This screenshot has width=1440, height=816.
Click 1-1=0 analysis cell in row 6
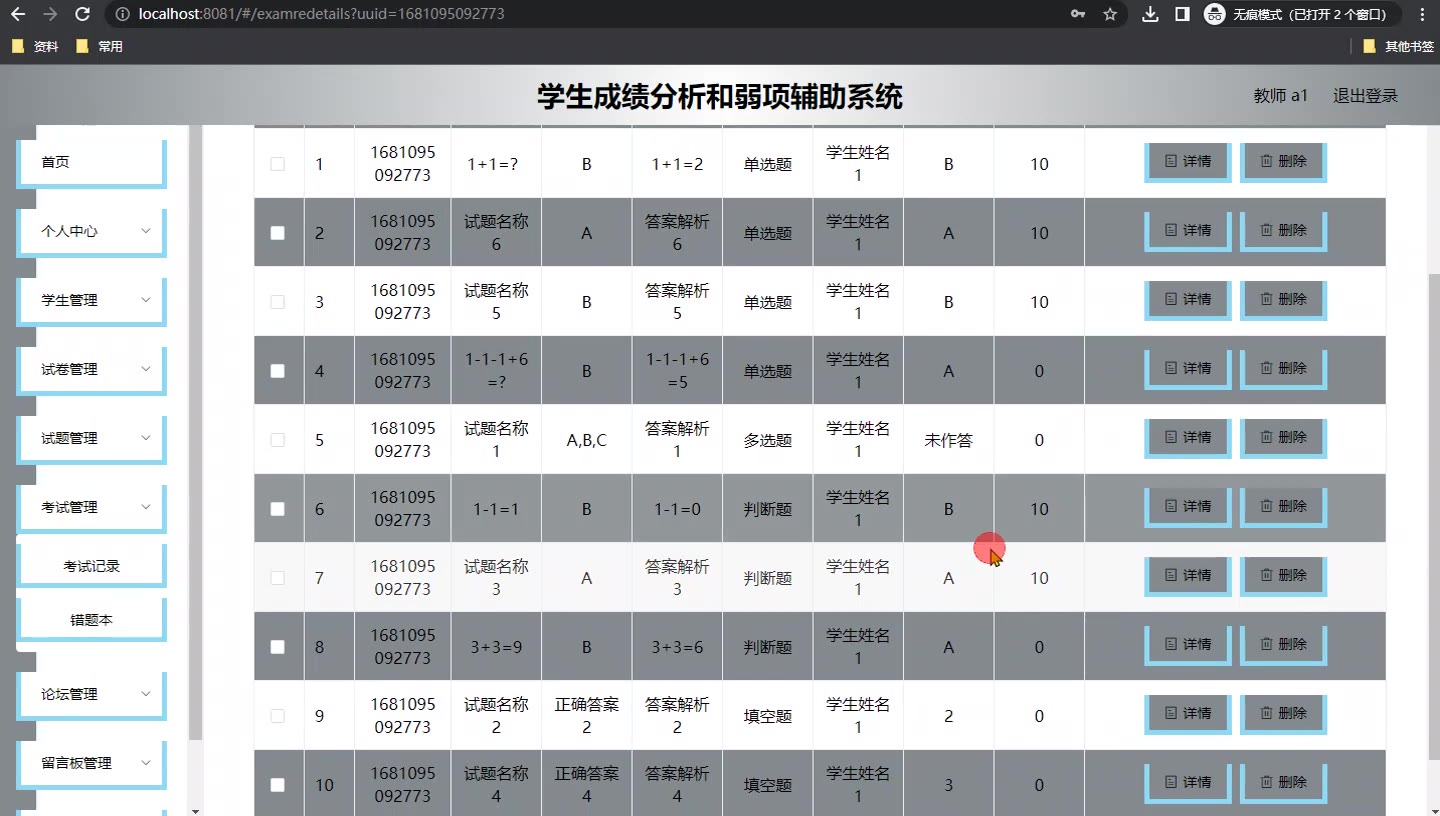pyautogui.click(x=677, y=509)
